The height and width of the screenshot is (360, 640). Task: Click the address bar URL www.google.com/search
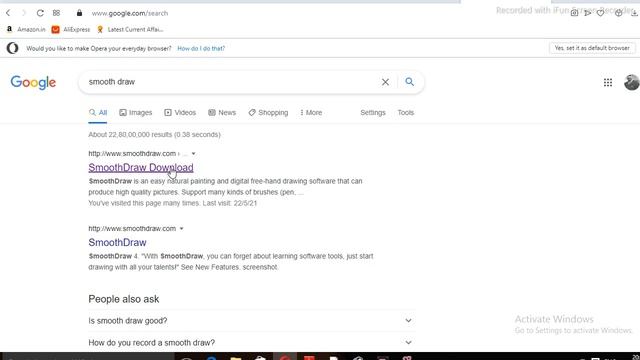pyautogui.click(x=130, y=13)
